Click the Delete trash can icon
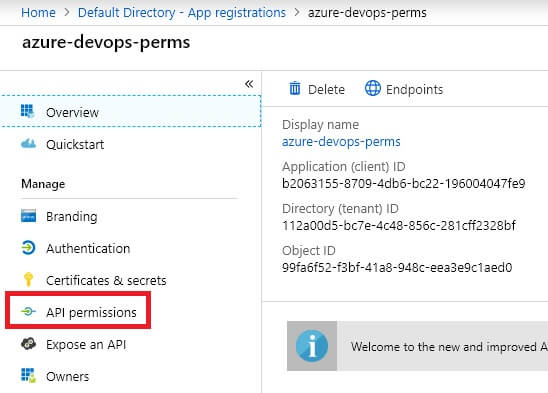 (x=295, y=88)
